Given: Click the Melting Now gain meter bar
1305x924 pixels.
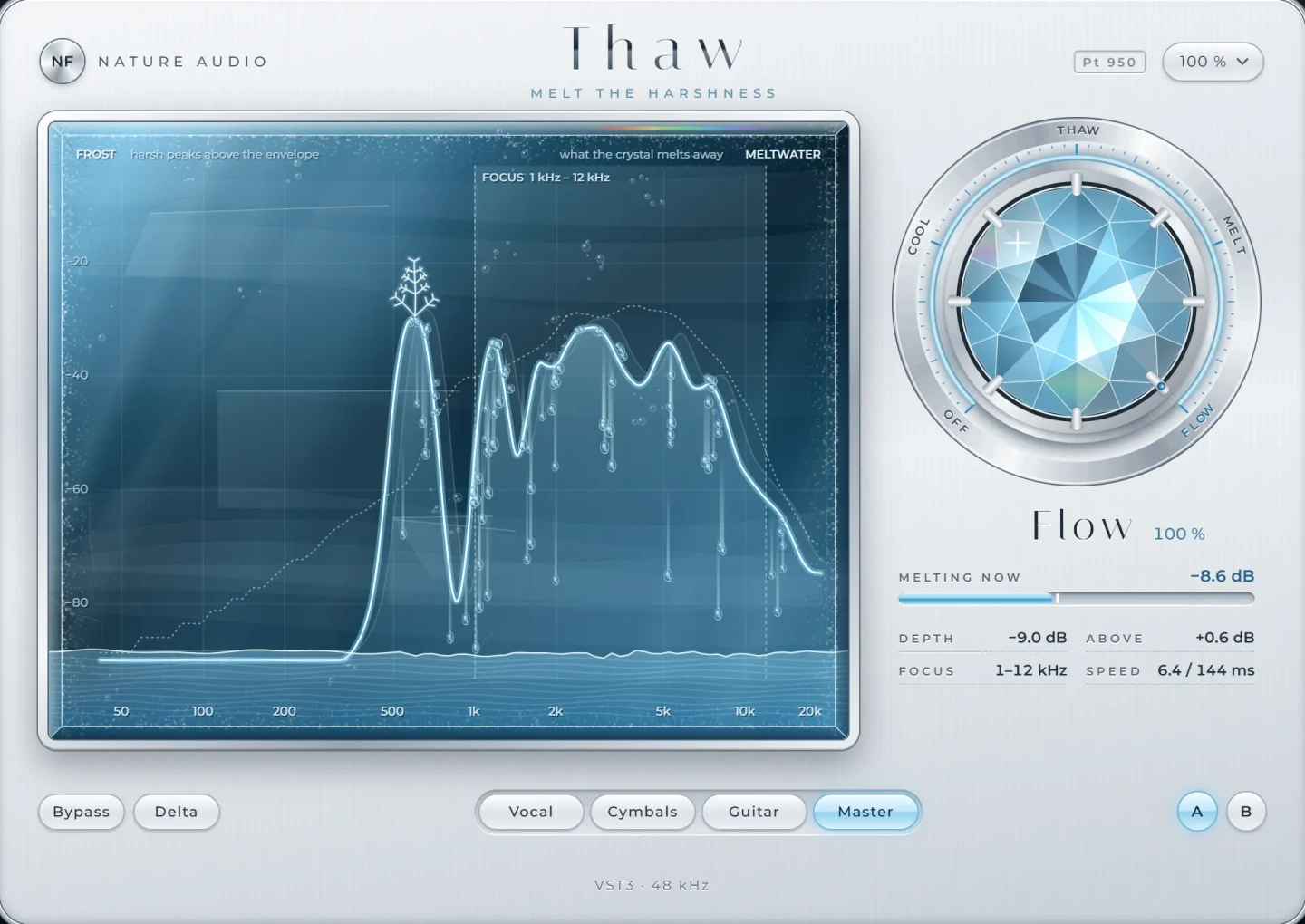Looking at the screenshot, I should click(x=1077, y=598).
